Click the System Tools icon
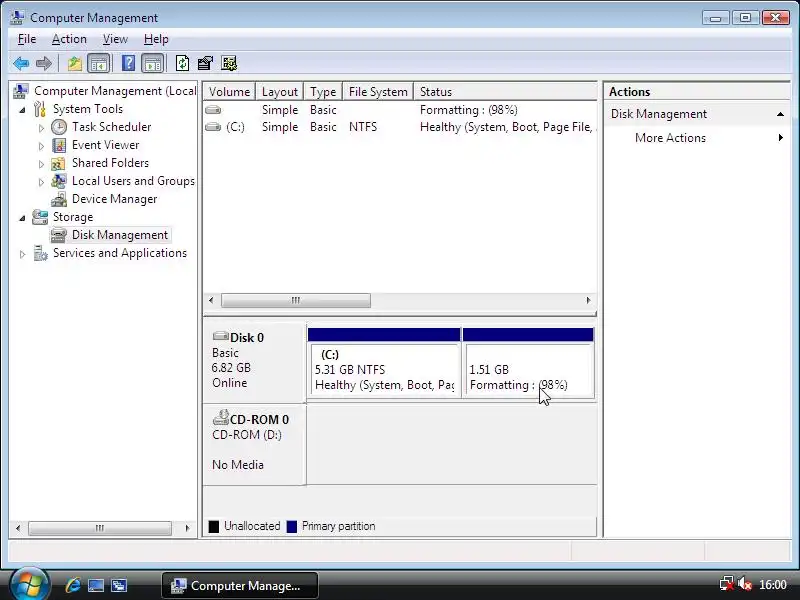 tap(40, 109)
